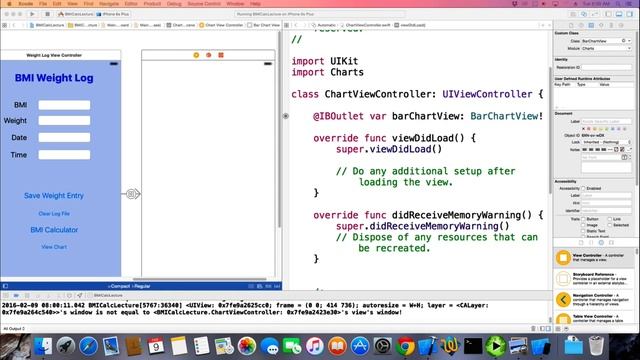640x360 pixels.
Task: Open the All Output filter menu
Action: [x=14, y=329]
